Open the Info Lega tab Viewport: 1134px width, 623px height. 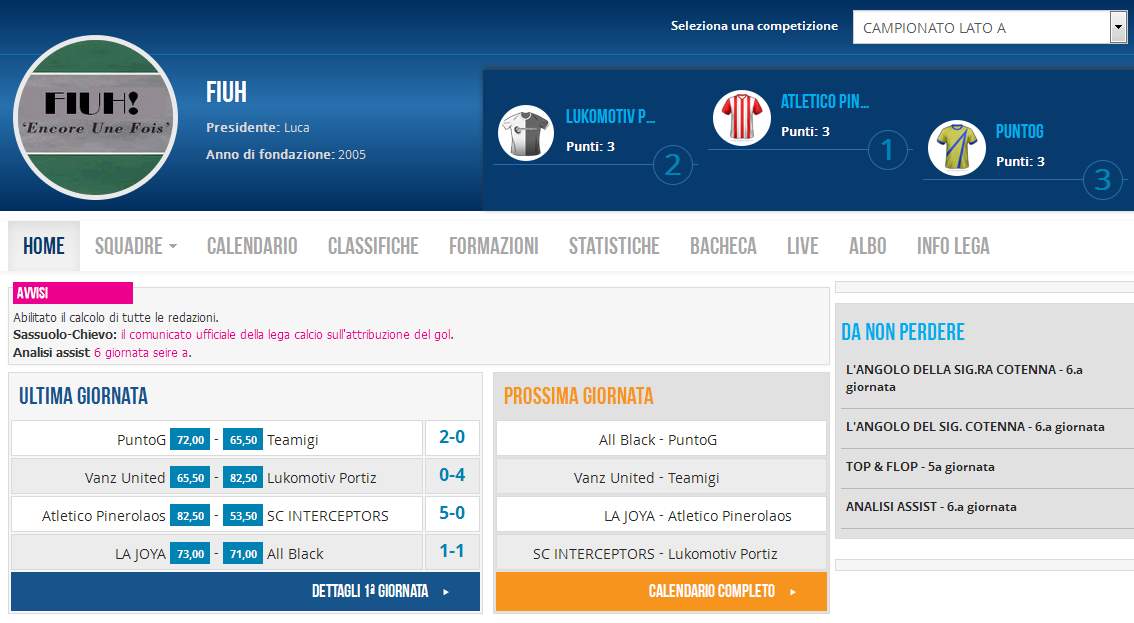point(953,246)
